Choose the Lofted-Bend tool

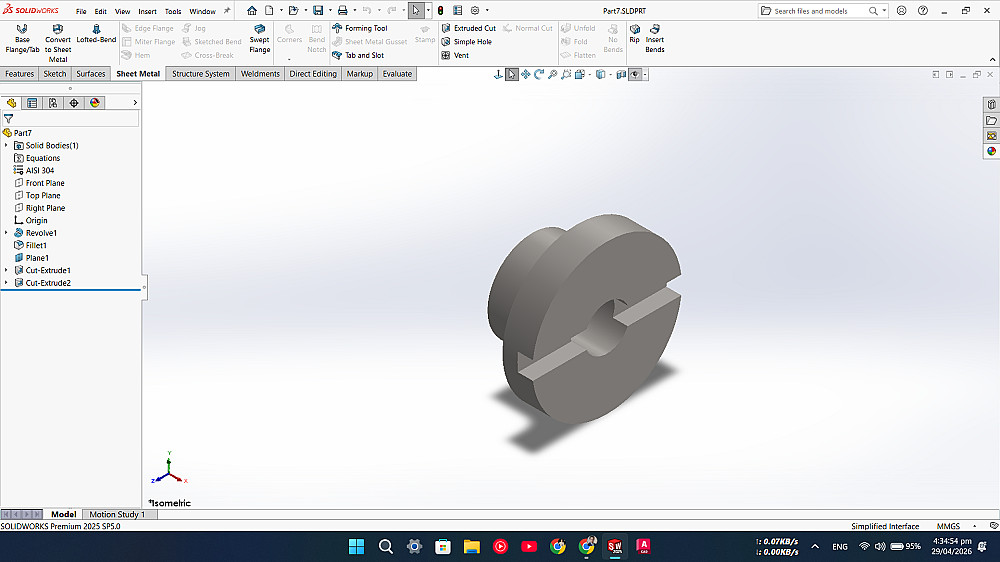tap(96, 34)
